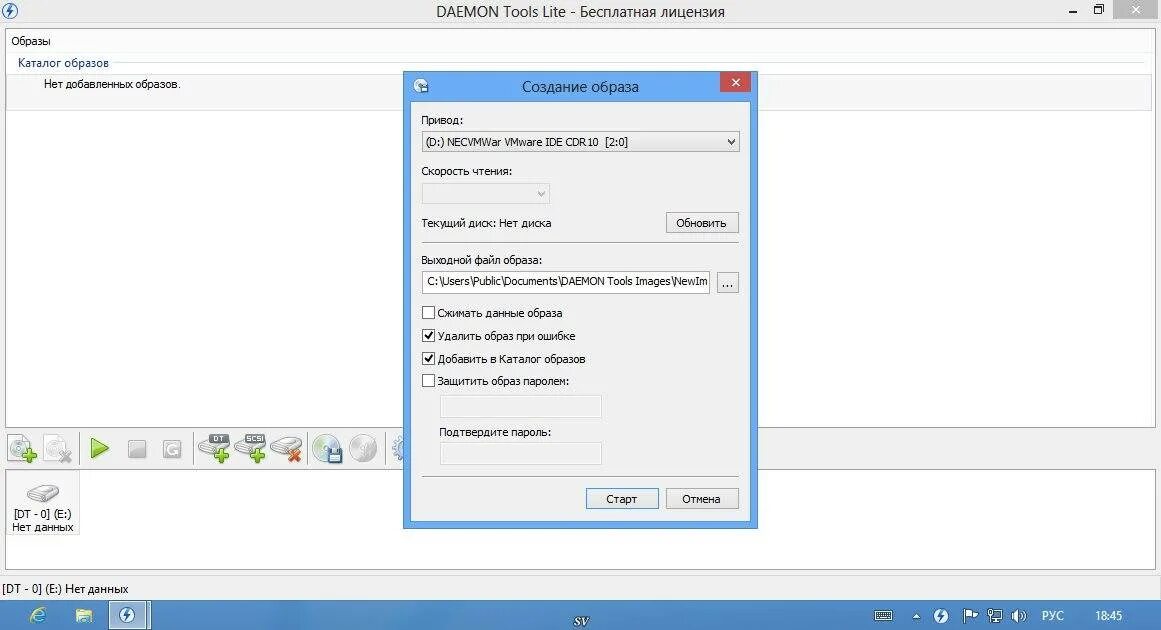Click the green Mount play icon
The height and width of the screenshot is (630, 1161).
pos(99,449)
